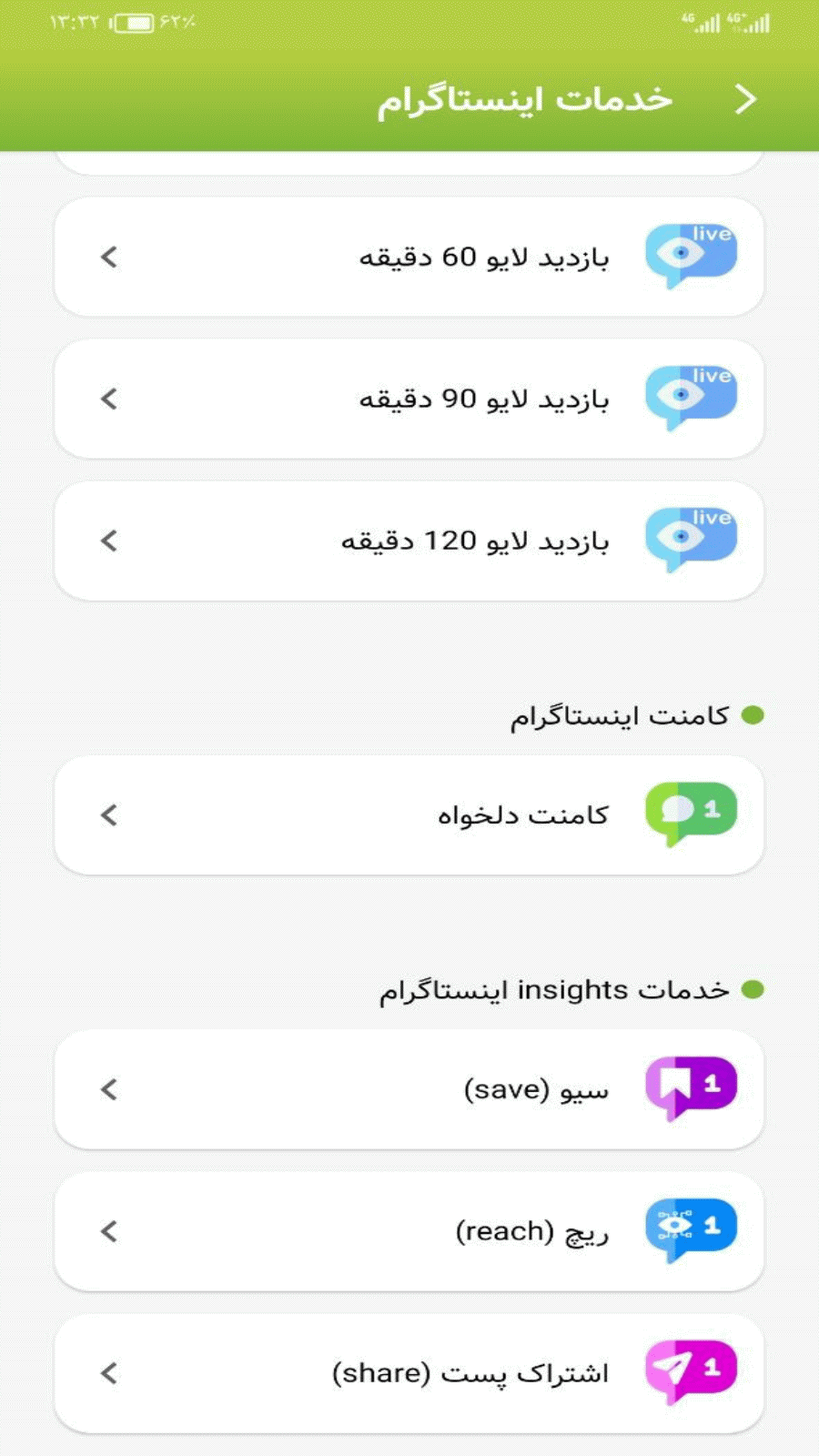Open chevron on the reach row
The width and height of the screenshot is (819, 1456).
109,1231
